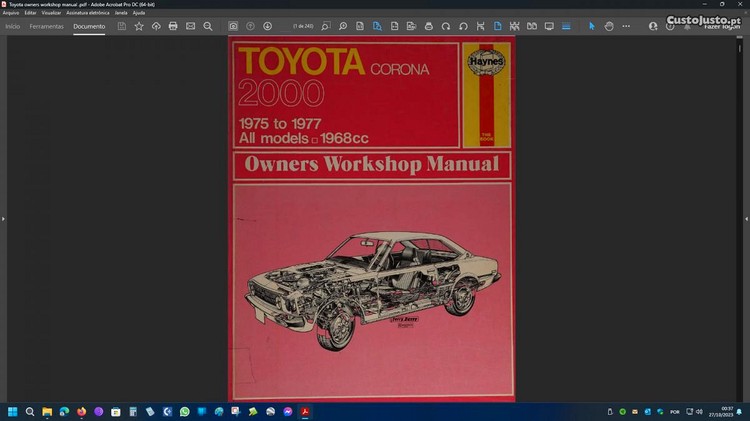750x421 pixels.
Task: Click the upload to cloud icon
Action: point(156,26)
